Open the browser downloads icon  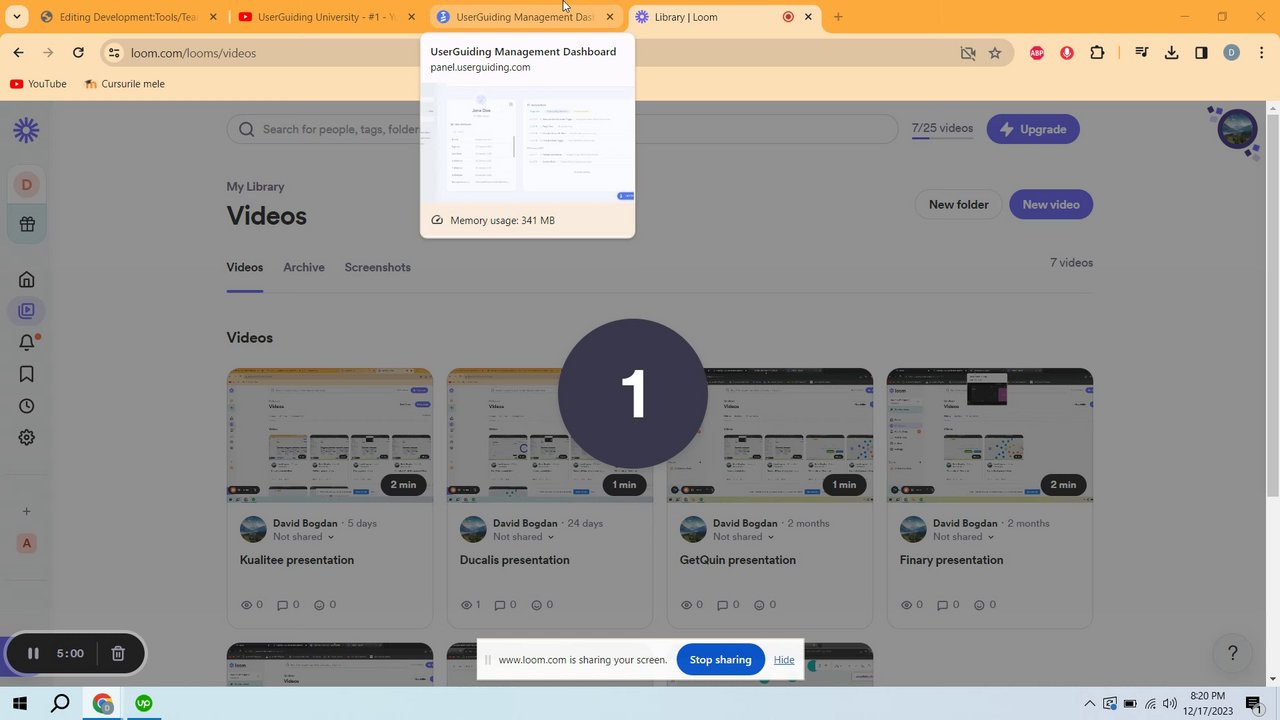tap(1171, 53)
